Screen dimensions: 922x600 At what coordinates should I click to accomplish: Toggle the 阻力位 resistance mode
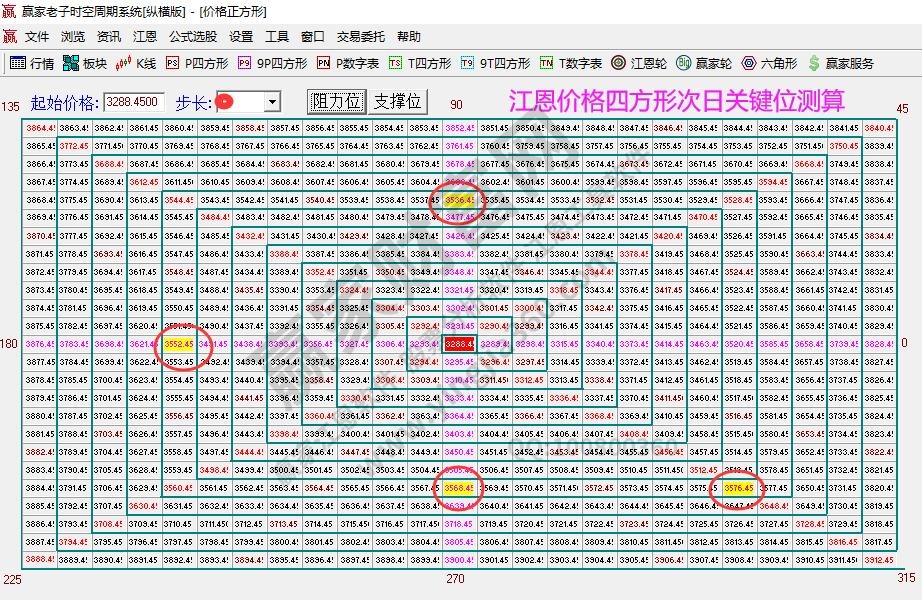coord(335,100)
